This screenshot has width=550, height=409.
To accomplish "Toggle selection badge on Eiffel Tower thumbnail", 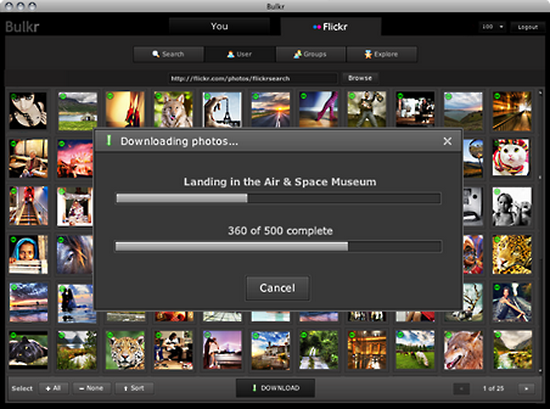I will [x=207, y=95].
